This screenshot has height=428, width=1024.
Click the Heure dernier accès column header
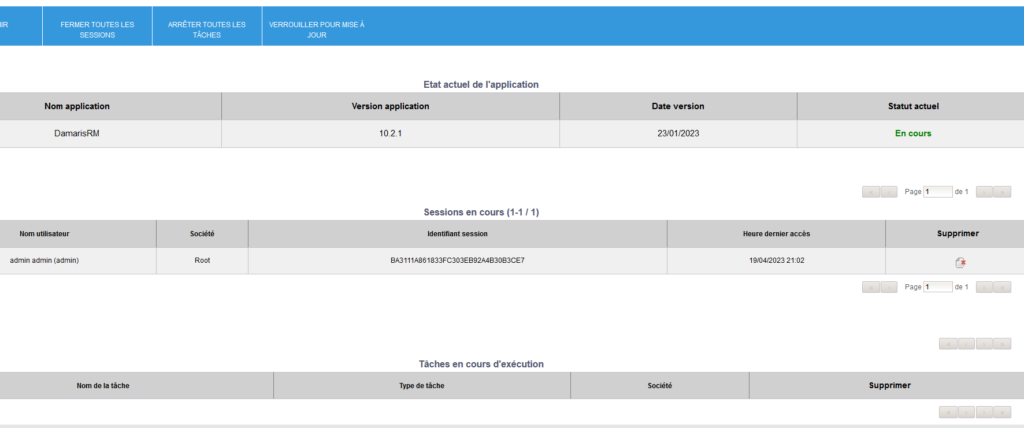[x=776, y=234]
